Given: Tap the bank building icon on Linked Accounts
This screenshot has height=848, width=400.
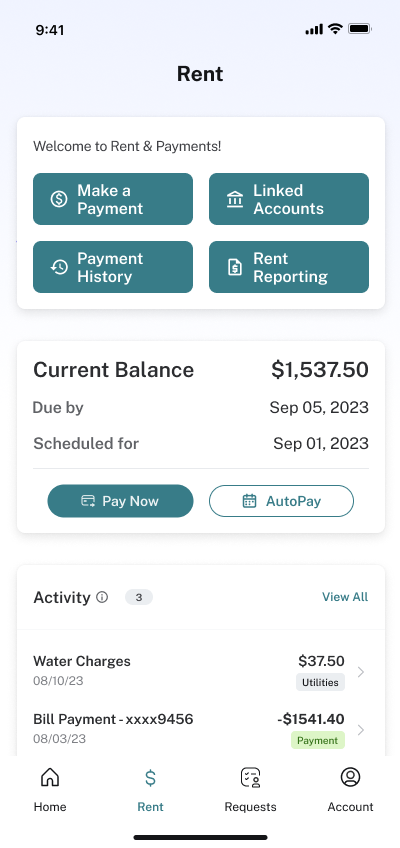Looking at the screenshot, I should (235, 200).
